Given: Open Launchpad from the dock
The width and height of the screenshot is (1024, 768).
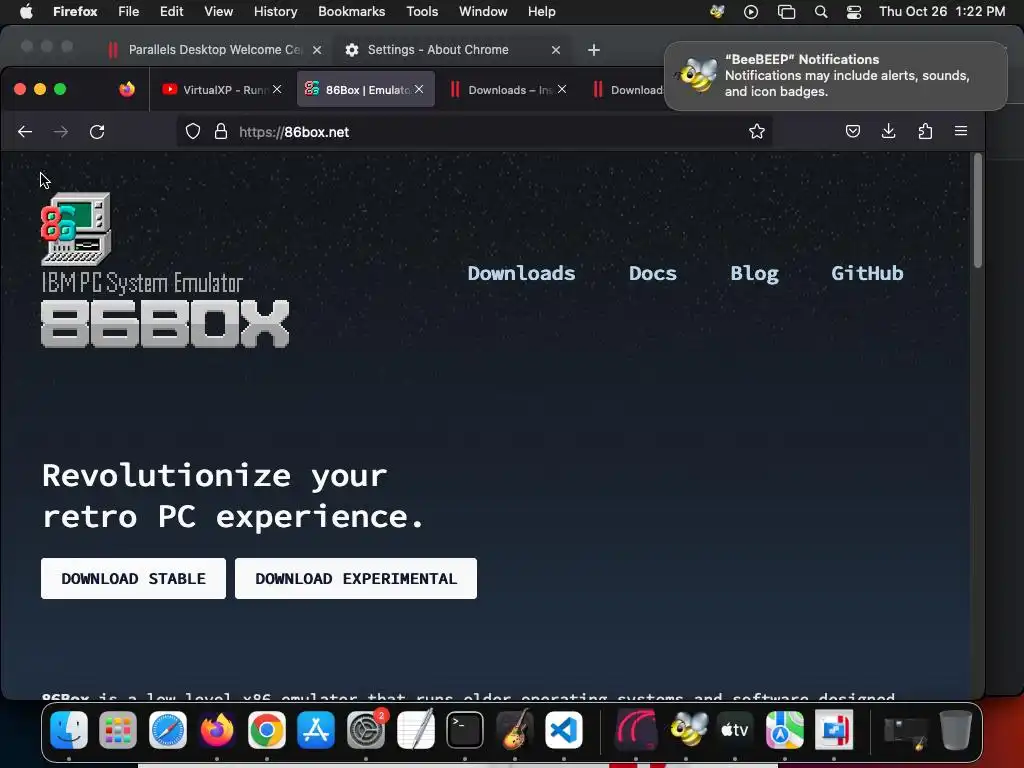Looking at the screenshot, I should coord(118,729).
